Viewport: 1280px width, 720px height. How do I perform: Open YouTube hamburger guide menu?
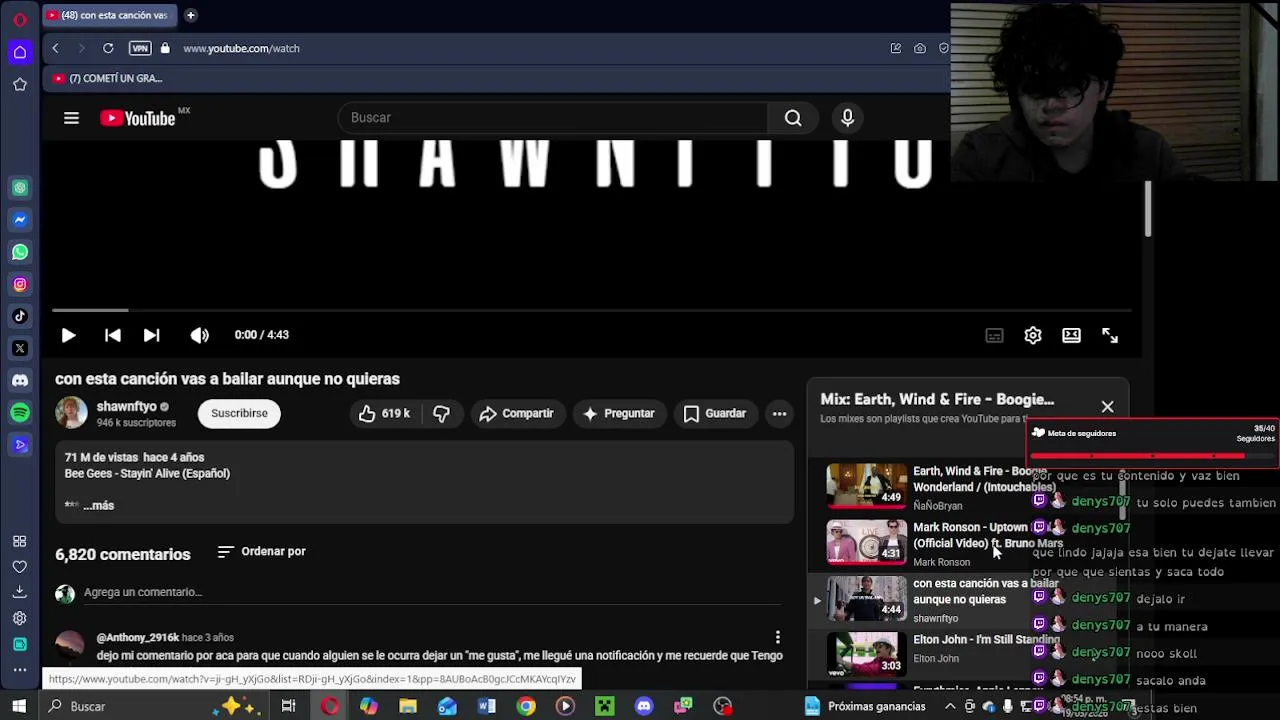point(71,118)
